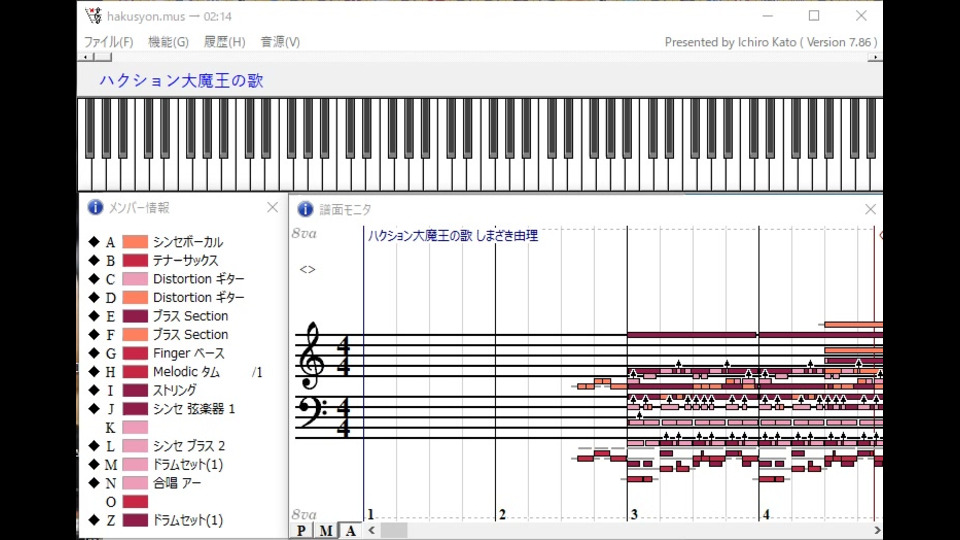Select the M mode button
The image size is (960, 540).
tap(326, 530)
